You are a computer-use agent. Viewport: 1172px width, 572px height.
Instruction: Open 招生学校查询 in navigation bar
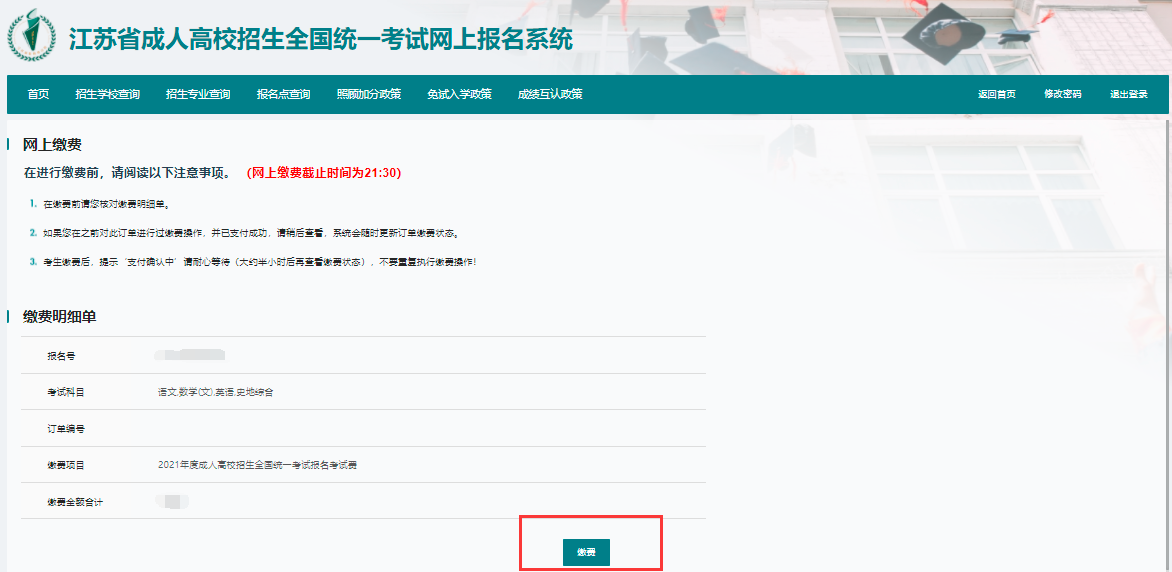(x=107, y=94)
